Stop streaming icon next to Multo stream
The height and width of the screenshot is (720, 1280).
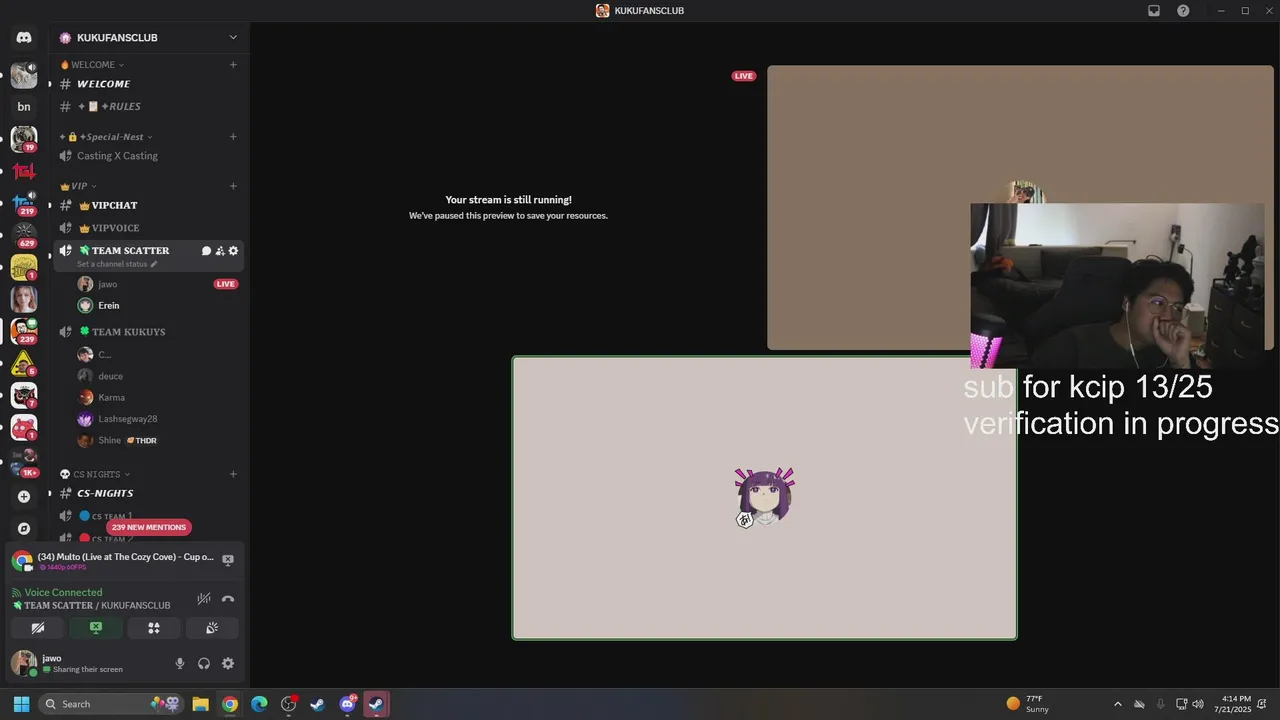pos(228,560)
